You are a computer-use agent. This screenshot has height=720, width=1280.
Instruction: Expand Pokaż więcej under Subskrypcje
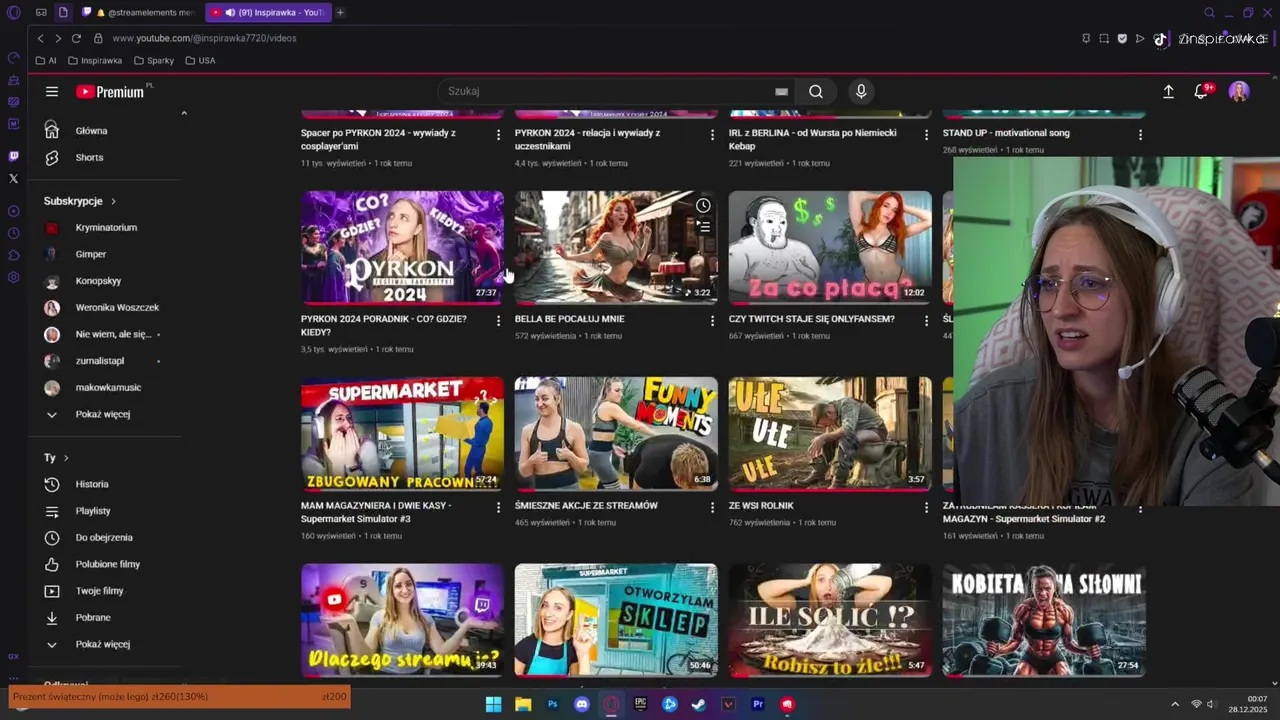pos(101,414)
